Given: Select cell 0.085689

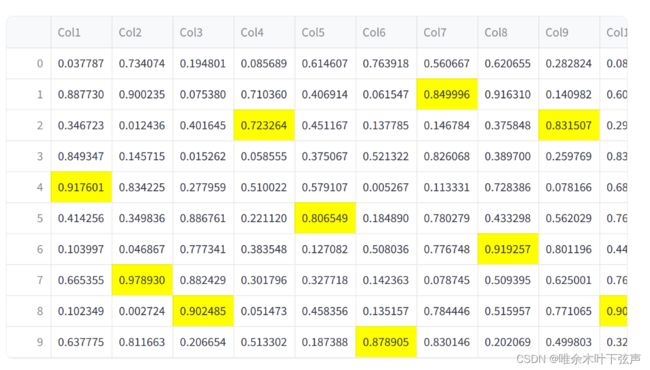Looking at the screenshot, I should coord(264,63).
